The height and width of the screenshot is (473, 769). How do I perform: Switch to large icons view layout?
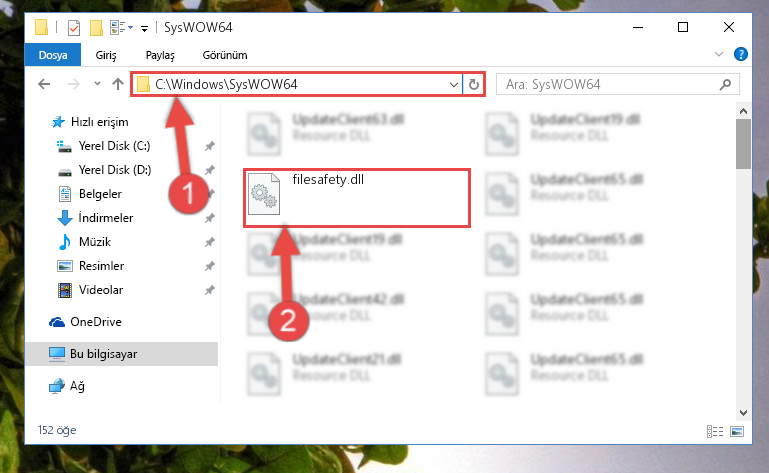[x=737, y=431]
